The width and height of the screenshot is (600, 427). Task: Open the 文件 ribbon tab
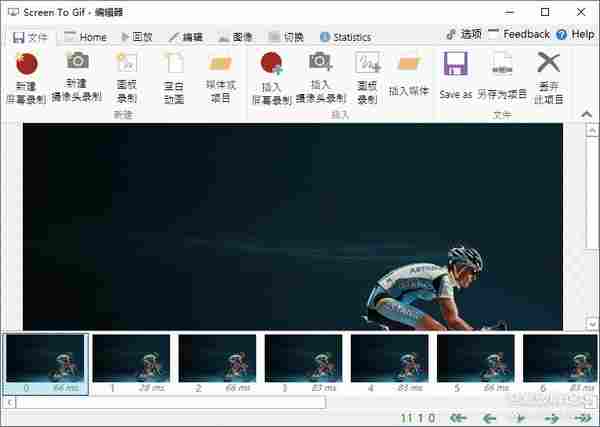[30, 37]
